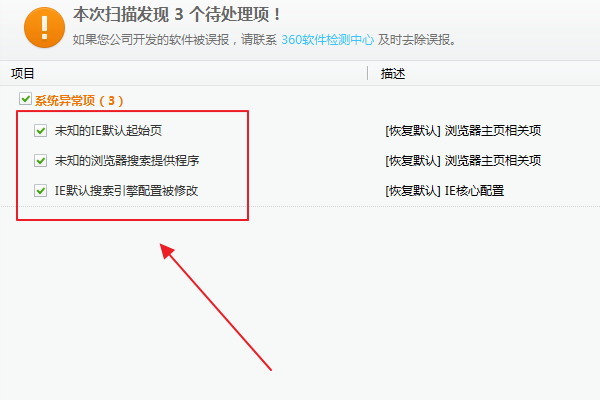Click the IE核心配置 description text

click(474, 190)
